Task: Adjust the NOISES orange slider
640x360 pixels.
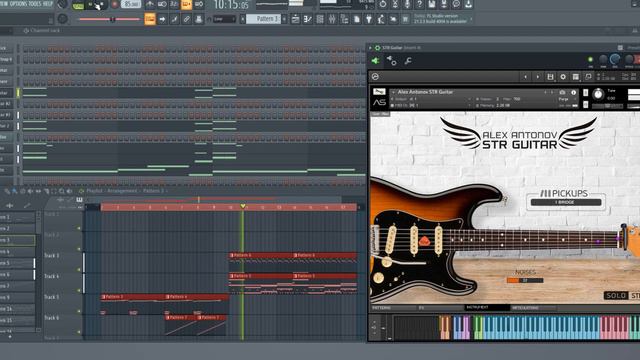Action: click(x=525, y=280)
